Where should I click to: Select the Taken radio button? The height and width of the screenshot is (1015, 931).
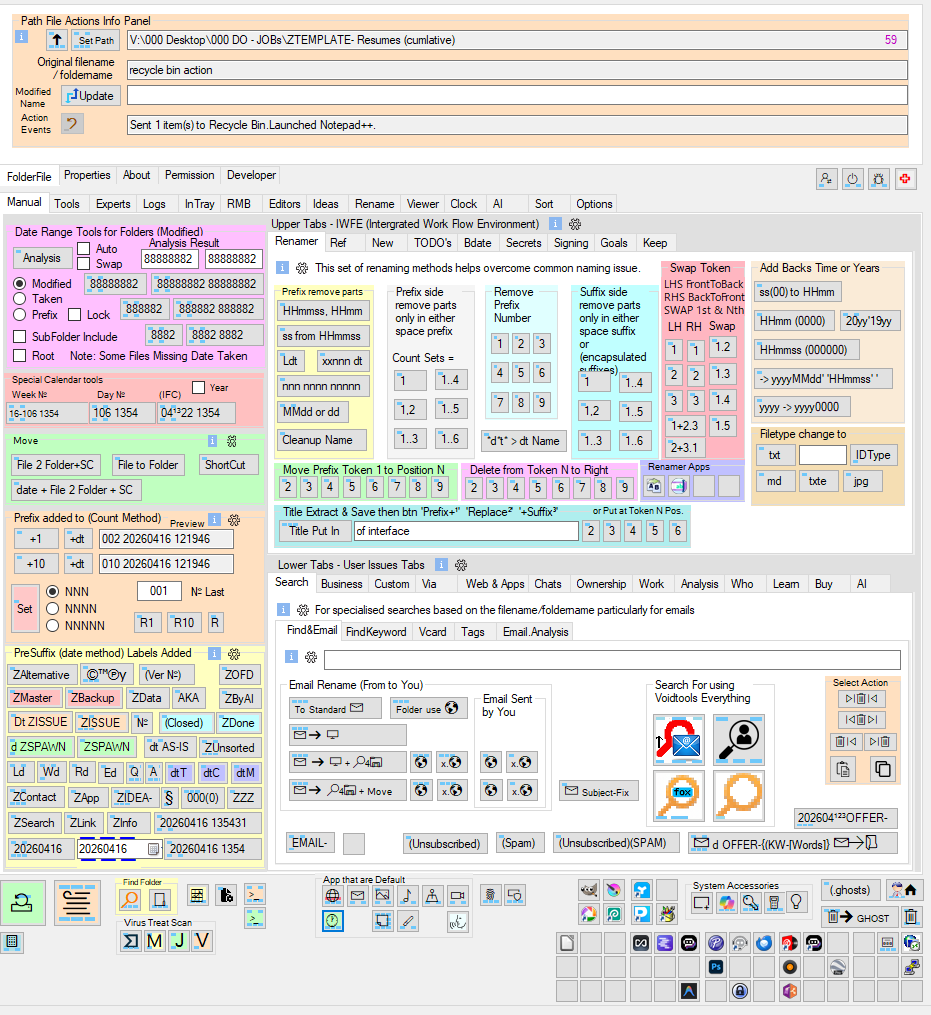(x=20, y=298)
